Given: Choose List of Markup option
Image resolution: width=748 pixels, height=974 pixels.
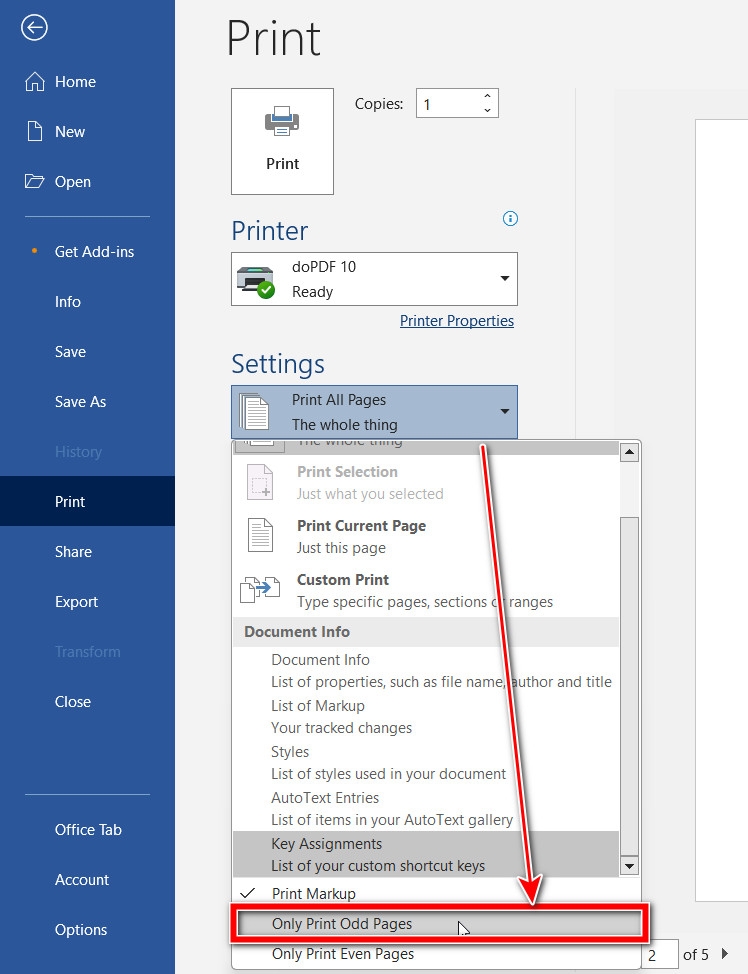Looking at the screenshot, I should [426, 716].
